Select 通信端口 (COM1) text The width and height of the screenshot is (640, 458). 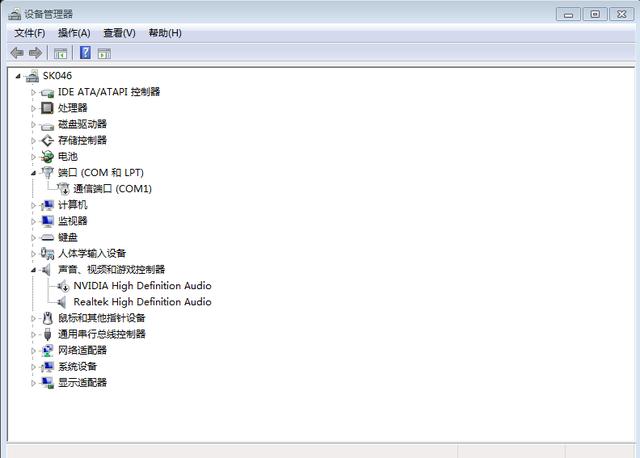113,189
